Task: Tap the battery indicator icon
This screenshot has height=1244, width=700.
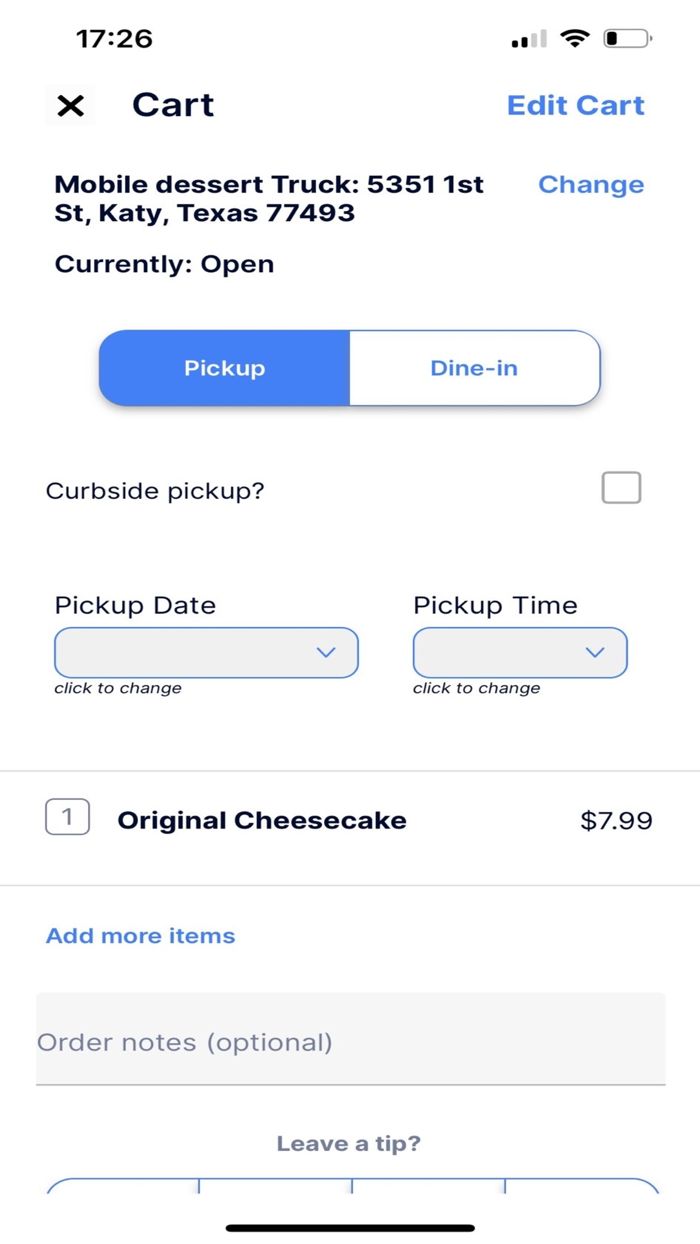Action: tap(627, 39)
